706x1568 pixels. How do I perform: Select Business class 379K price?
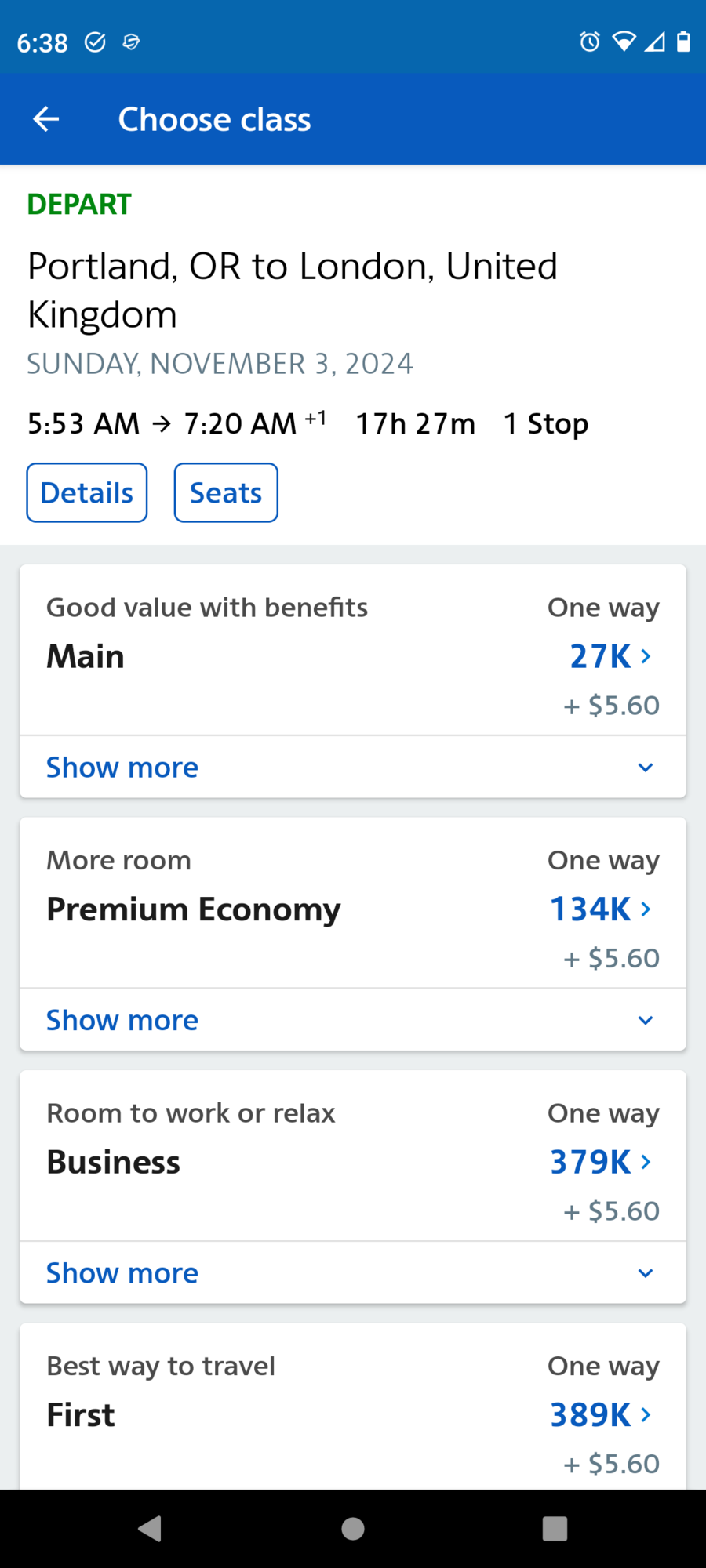(600, 1162)
